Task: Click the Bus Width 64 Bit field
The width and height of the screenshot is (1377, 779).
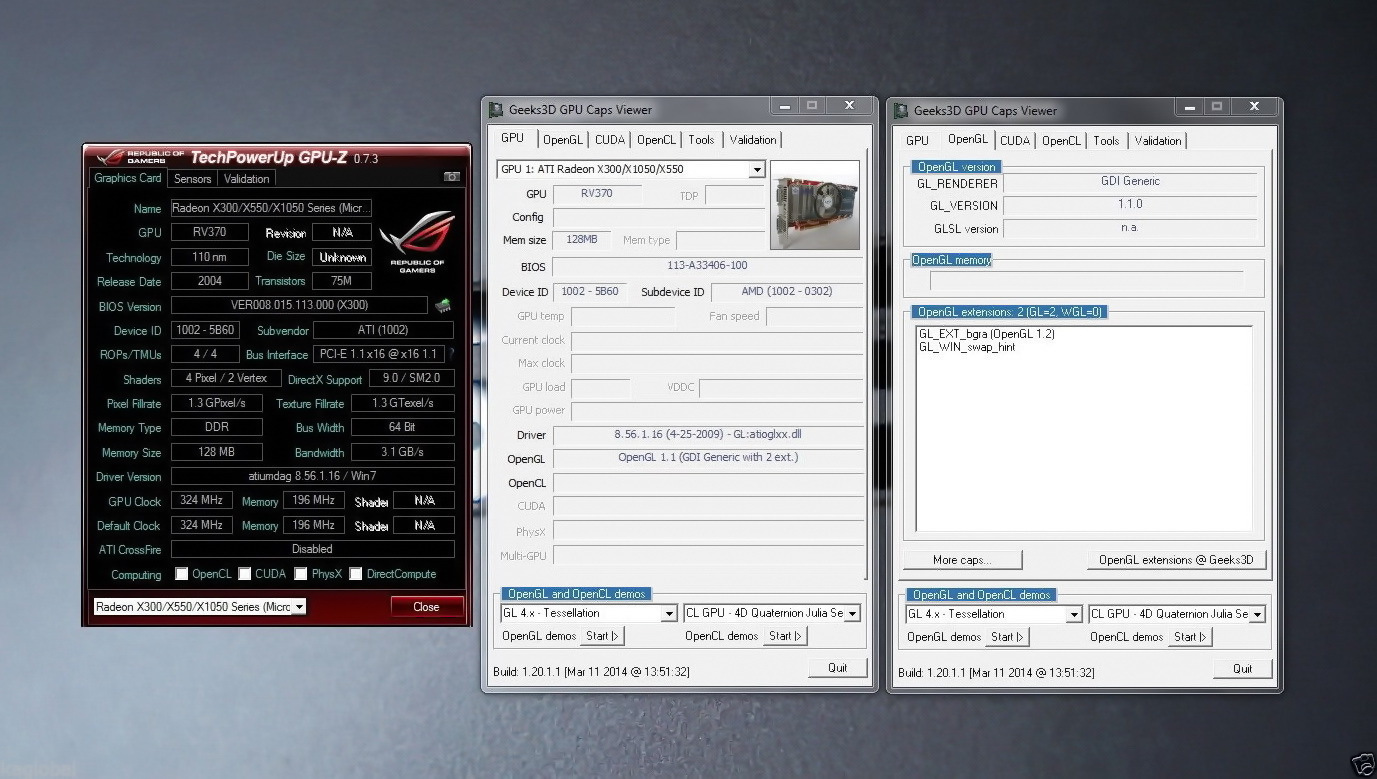Action: point(403,427)
